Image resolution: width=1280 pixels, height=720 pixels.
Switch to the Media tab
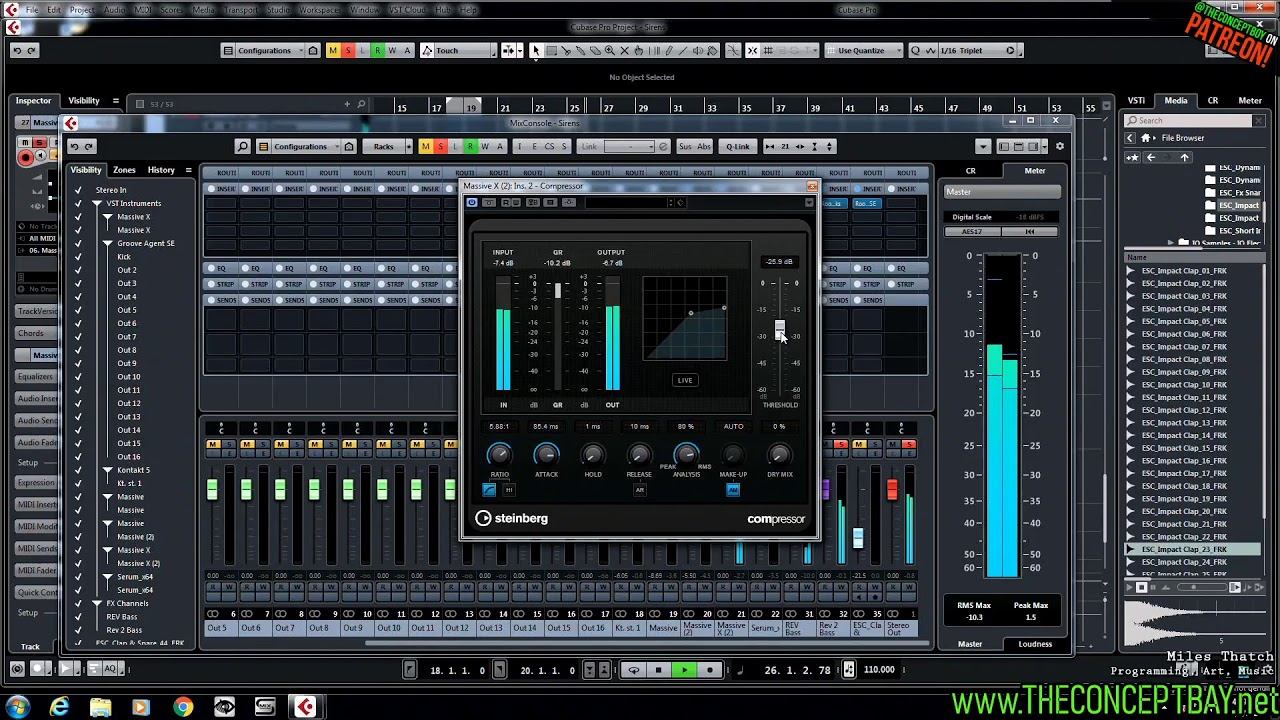pyautogui.click(x=1176, y=100)
